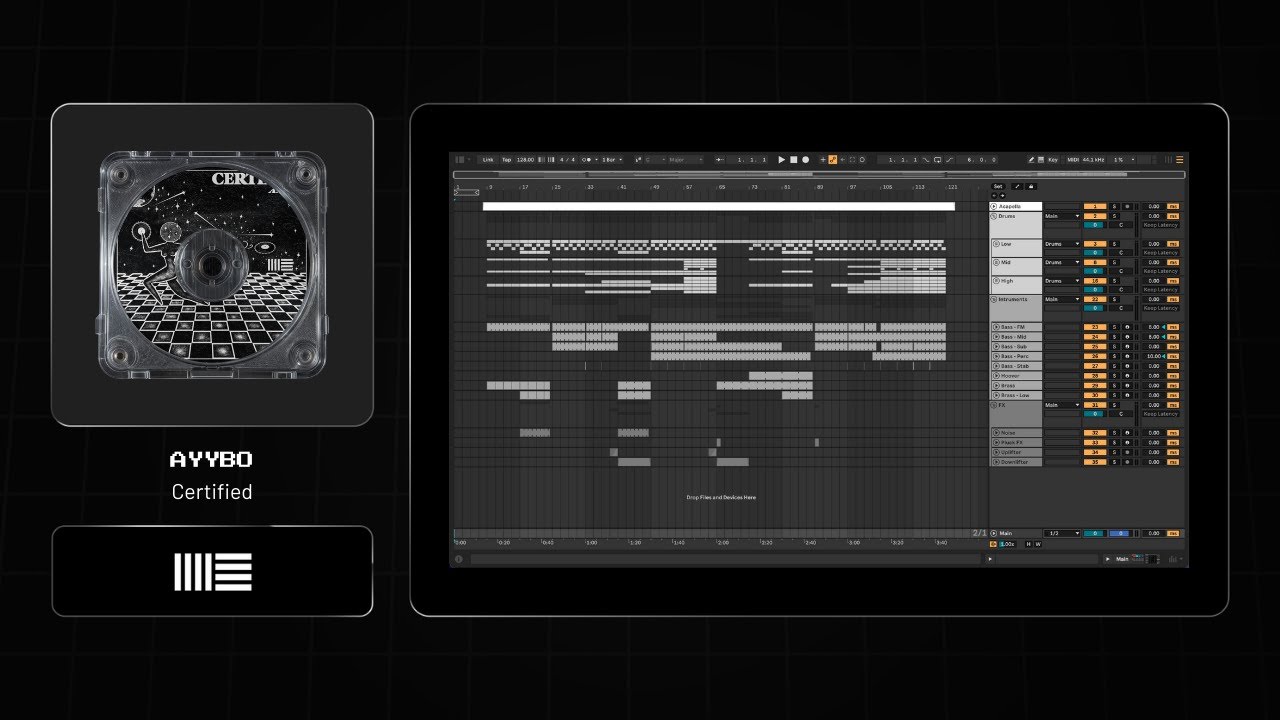Click the Draw Mode pencil icon
The height and width of the screenshot is (720, 1280).
click(x=1031, y=160)
